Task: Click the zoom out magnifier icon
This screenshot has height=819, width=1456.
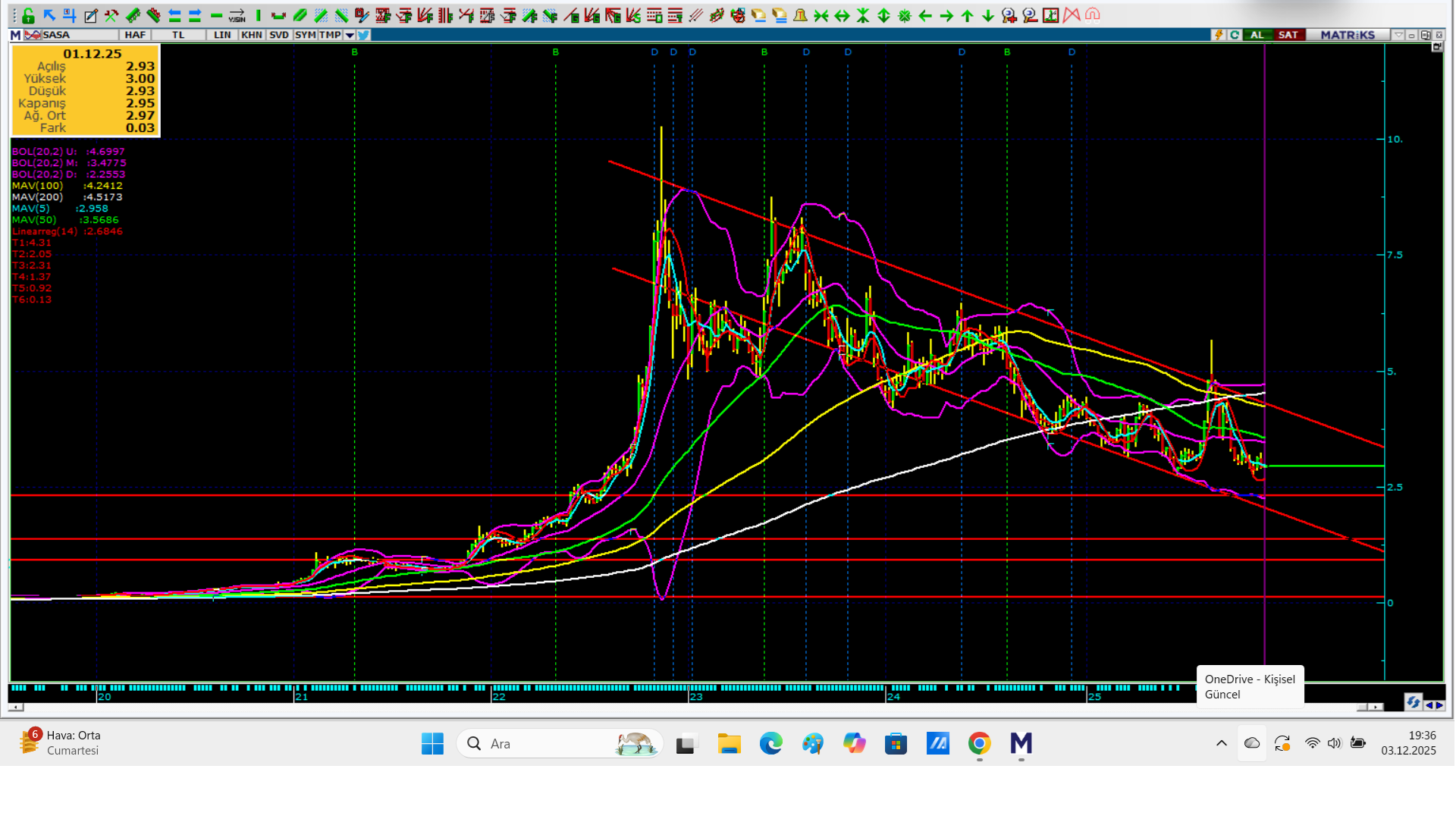Action: 1030,15
